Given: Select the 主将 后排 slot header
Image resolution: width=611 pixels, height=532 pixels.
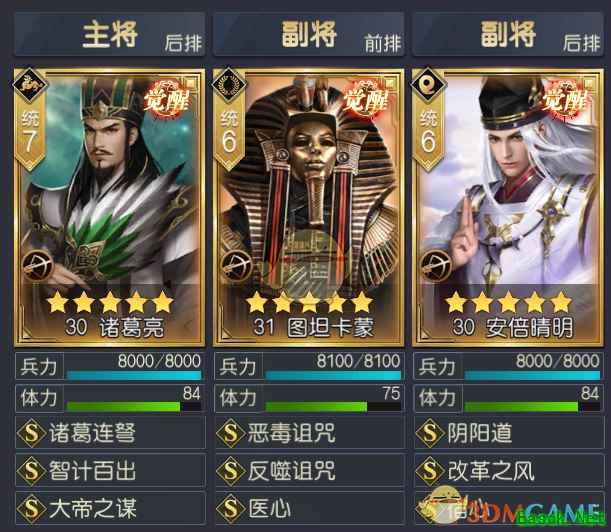Looking at the screenshot, I should click(x=110, y=34).
